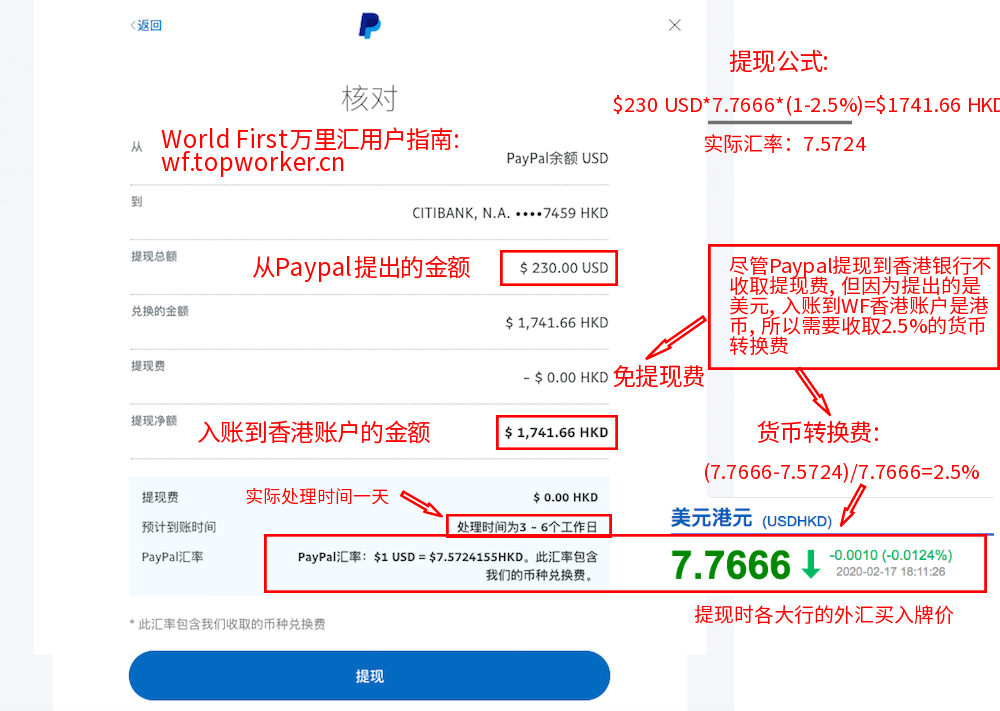Click the (USDHKD) symbol link
This screenshot has height=711, width=1000.
797,522
